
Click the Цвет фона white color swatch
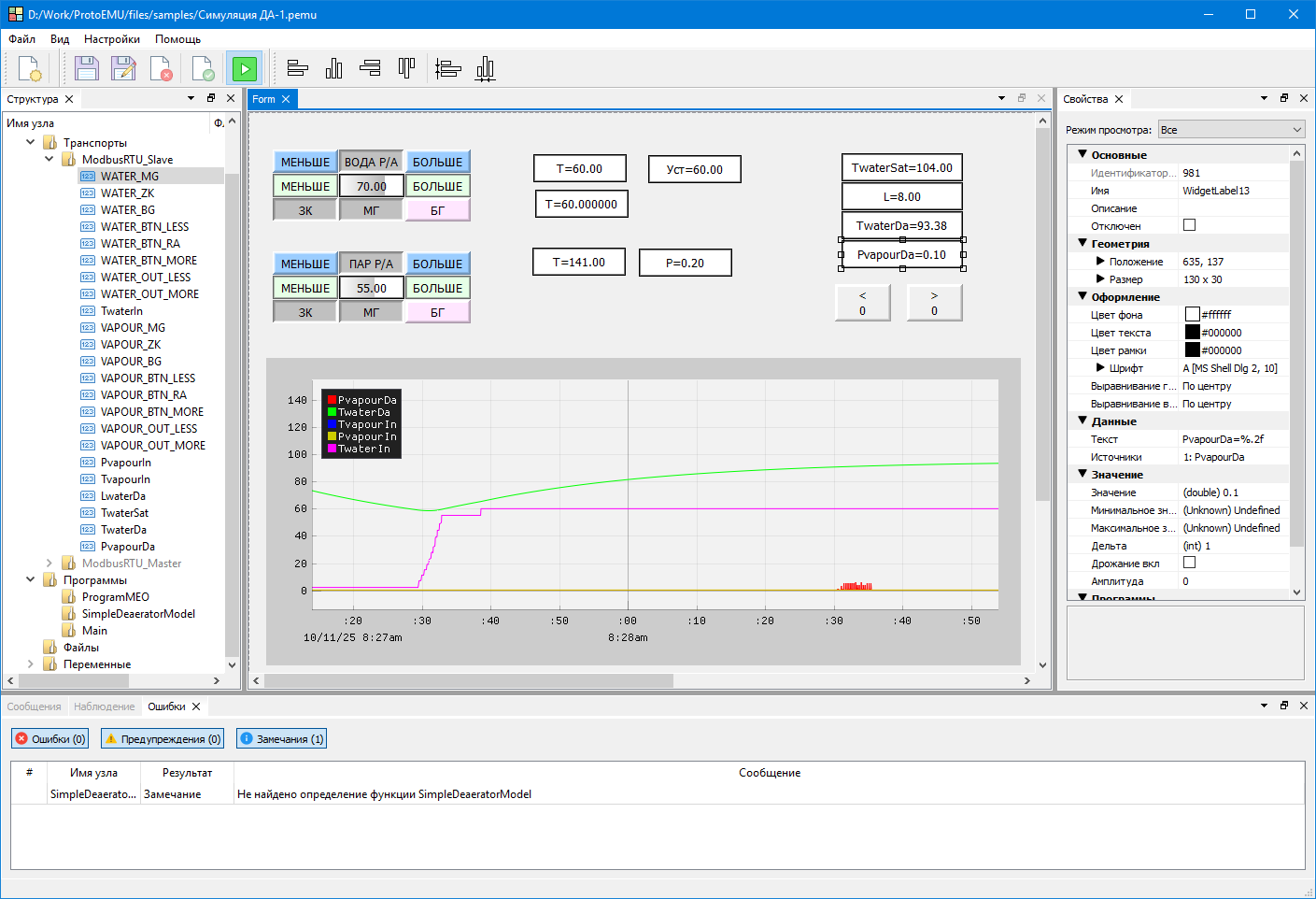1192,315
